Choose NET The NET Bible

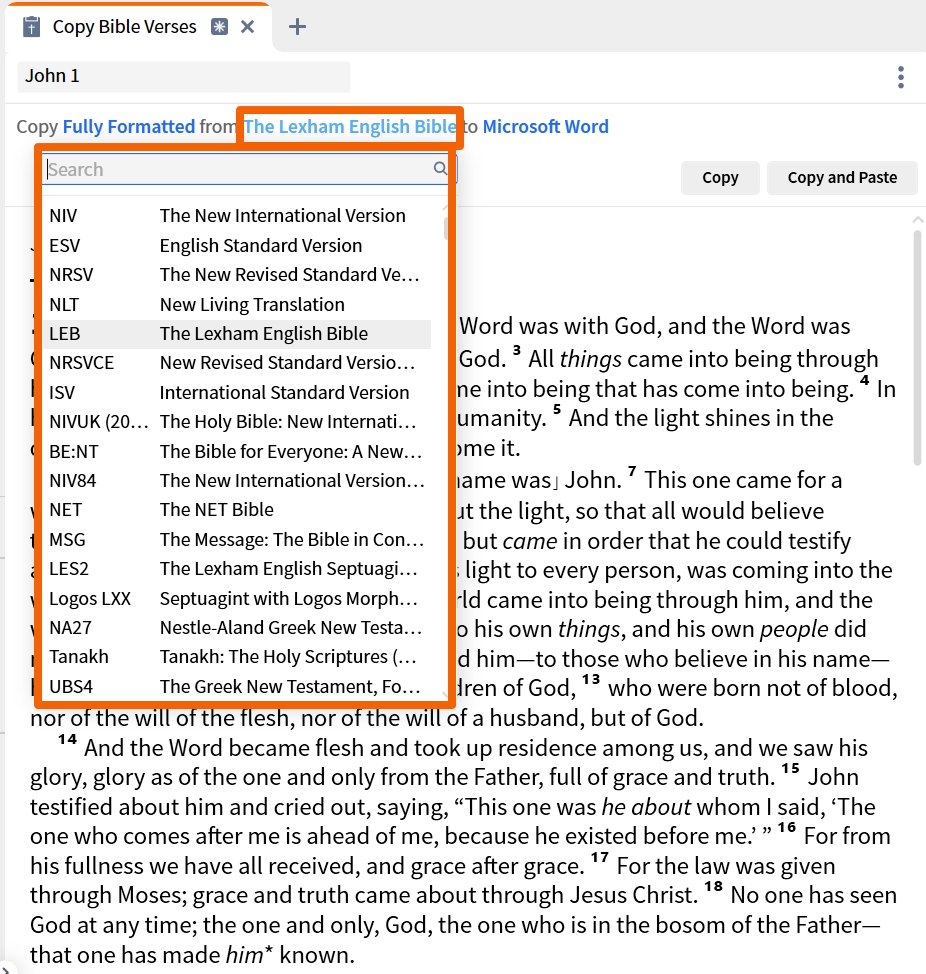click(237, 510)
